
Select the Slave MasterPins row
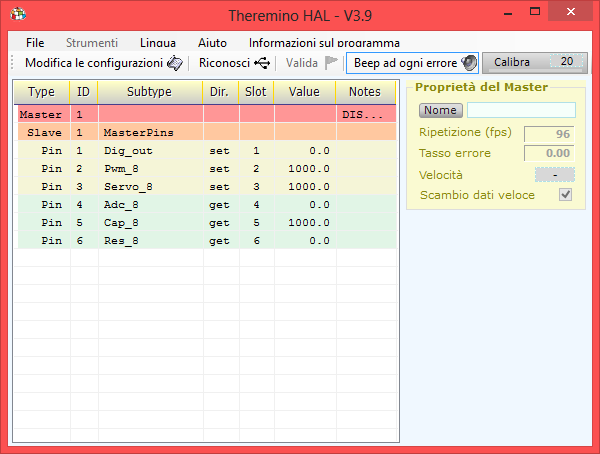point(207,132)
